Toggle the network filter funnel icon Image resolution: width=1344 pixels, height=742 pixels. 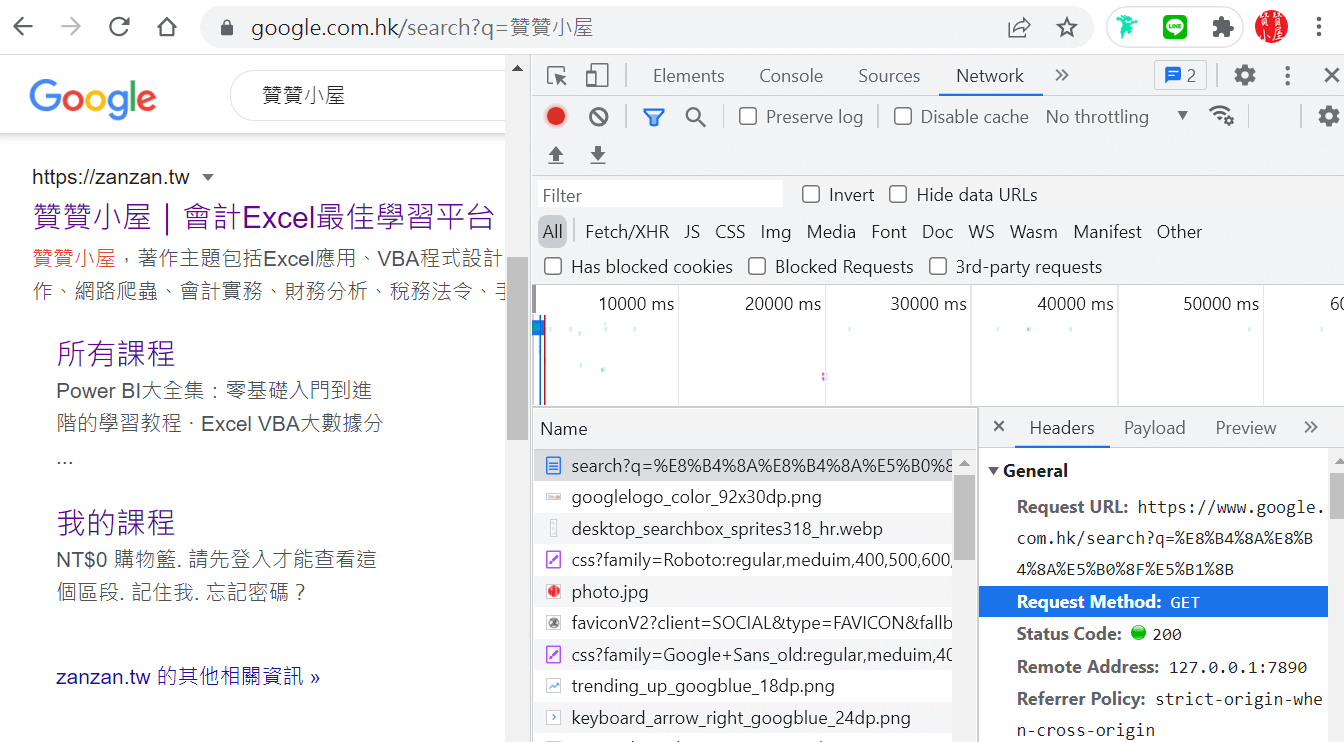(654, 117)
